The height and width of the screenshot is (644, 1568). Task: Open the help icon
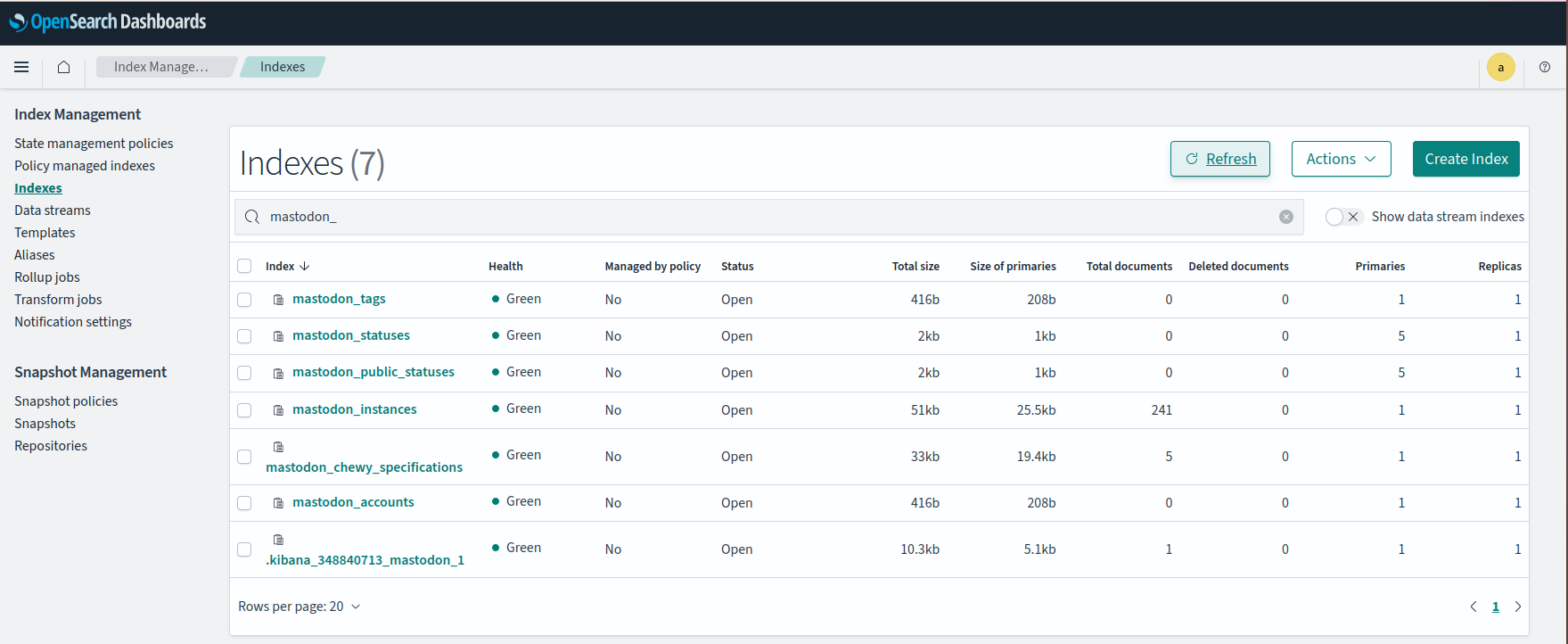tap(1545, 67)
